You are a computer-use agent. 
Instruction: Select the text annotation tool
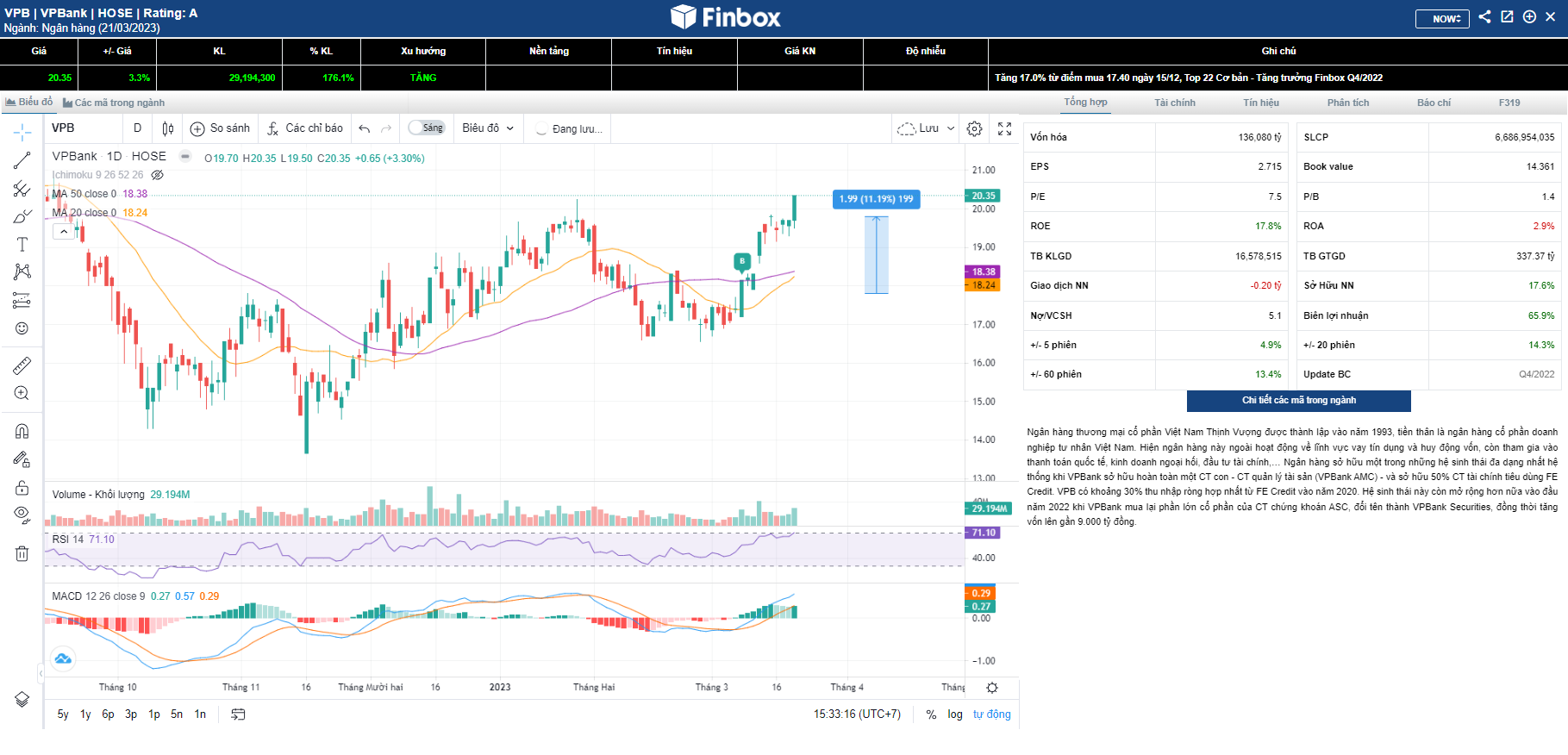pyautogui.click(x=22, y=245)
